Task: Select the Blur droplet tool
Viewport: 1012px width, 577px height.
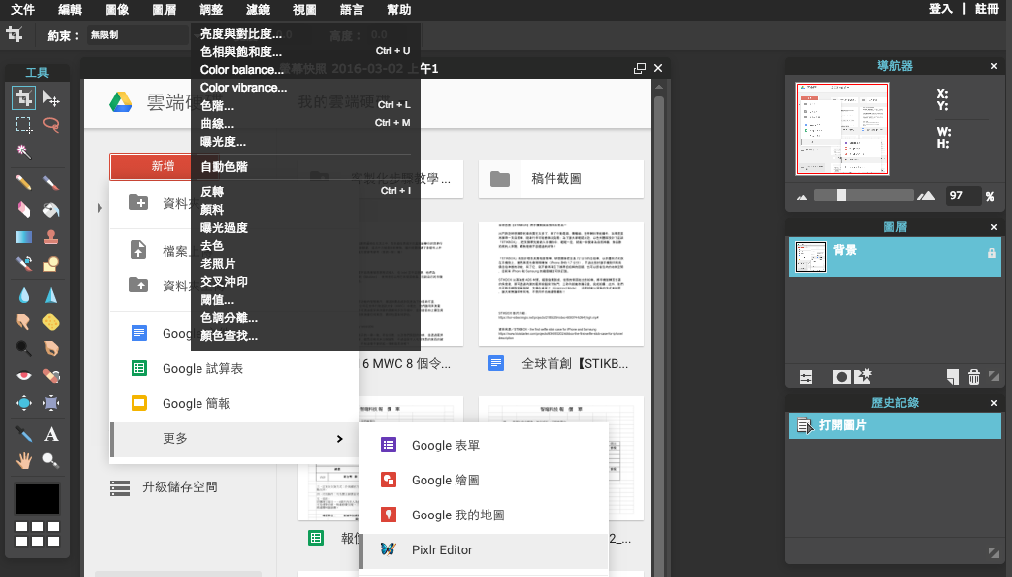Action: point(24,295)
